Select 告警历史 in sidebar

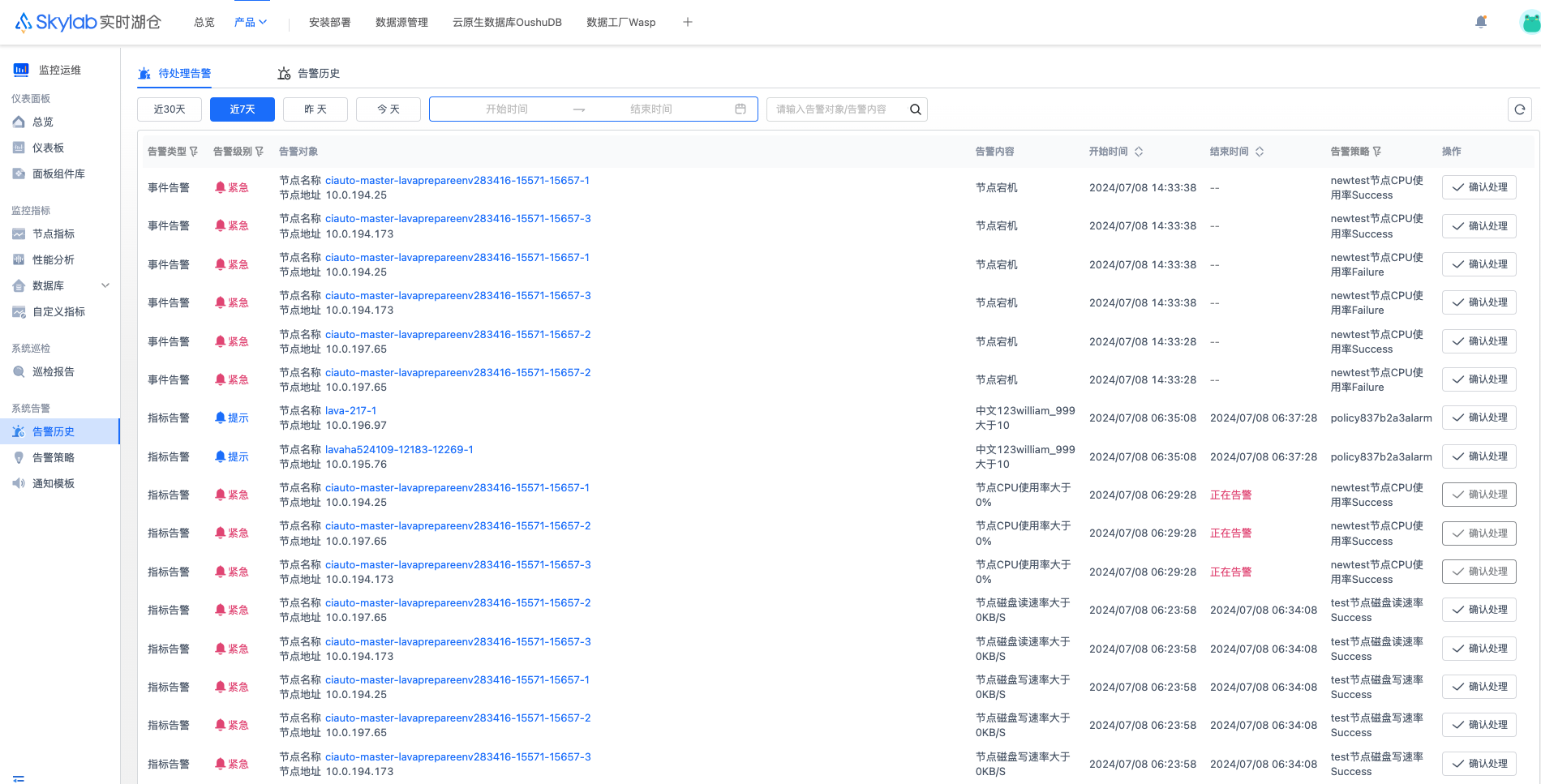tap(60, 431)
